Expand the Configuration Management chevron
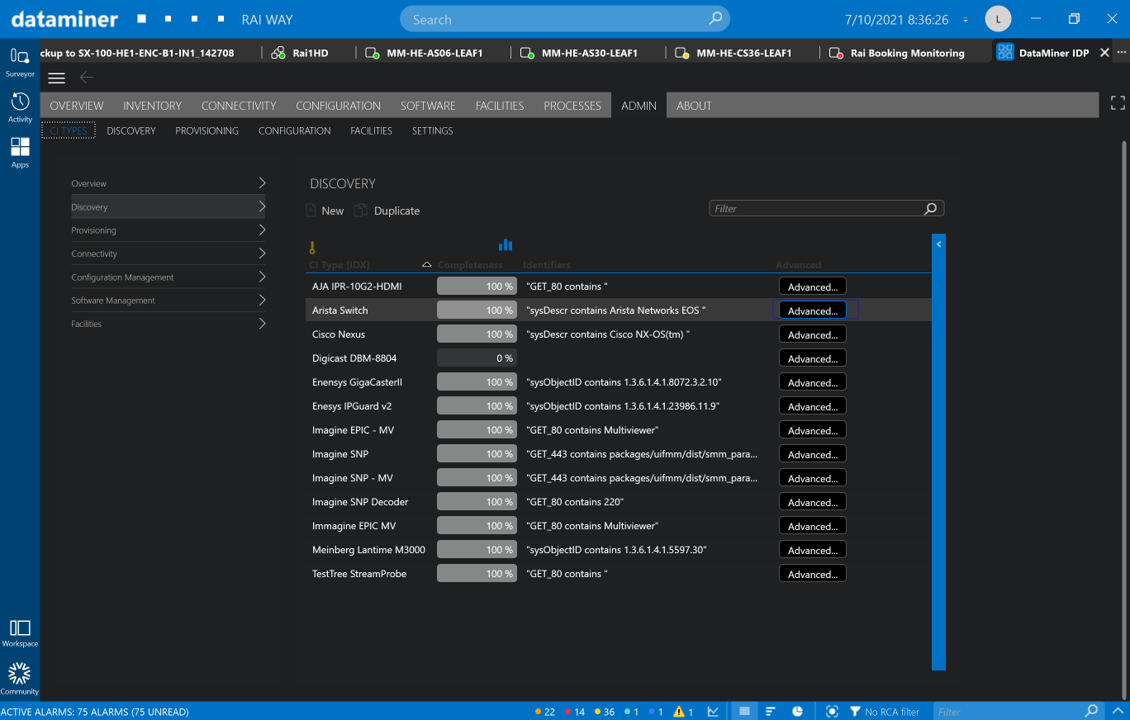Viewport: 1130px width, 720px height. pyautogui.click(x=262, y=277)
